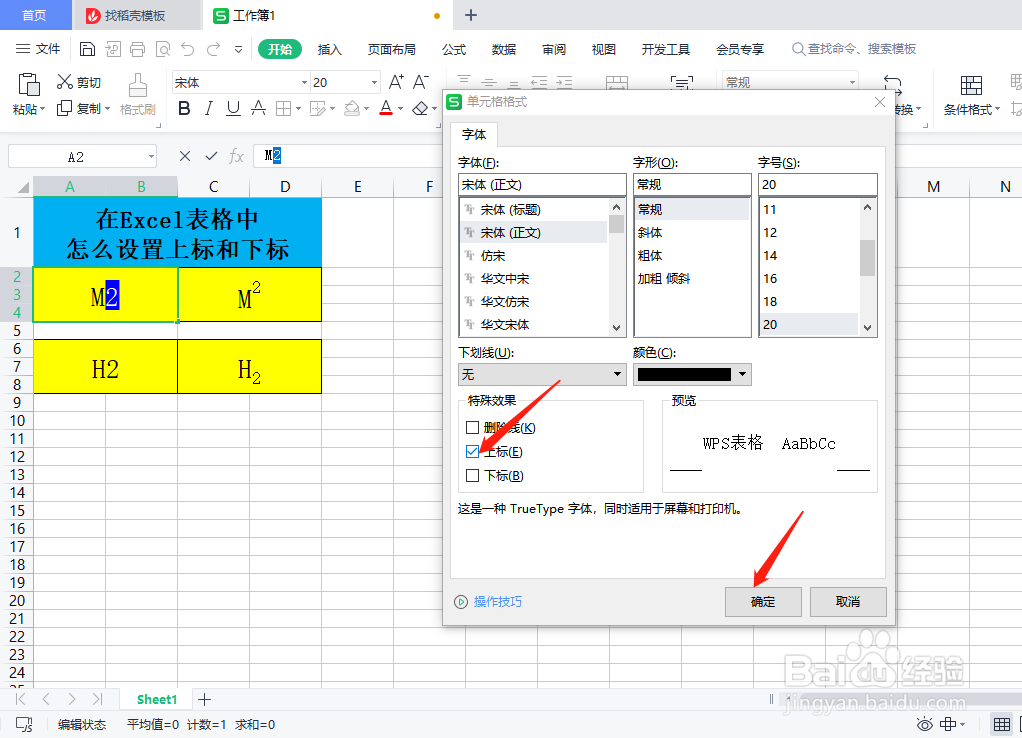Image resolution: width=1022 pixels, height=738 pixels.
Task: Click the Cut scissors icon
Action: [65, 81]
